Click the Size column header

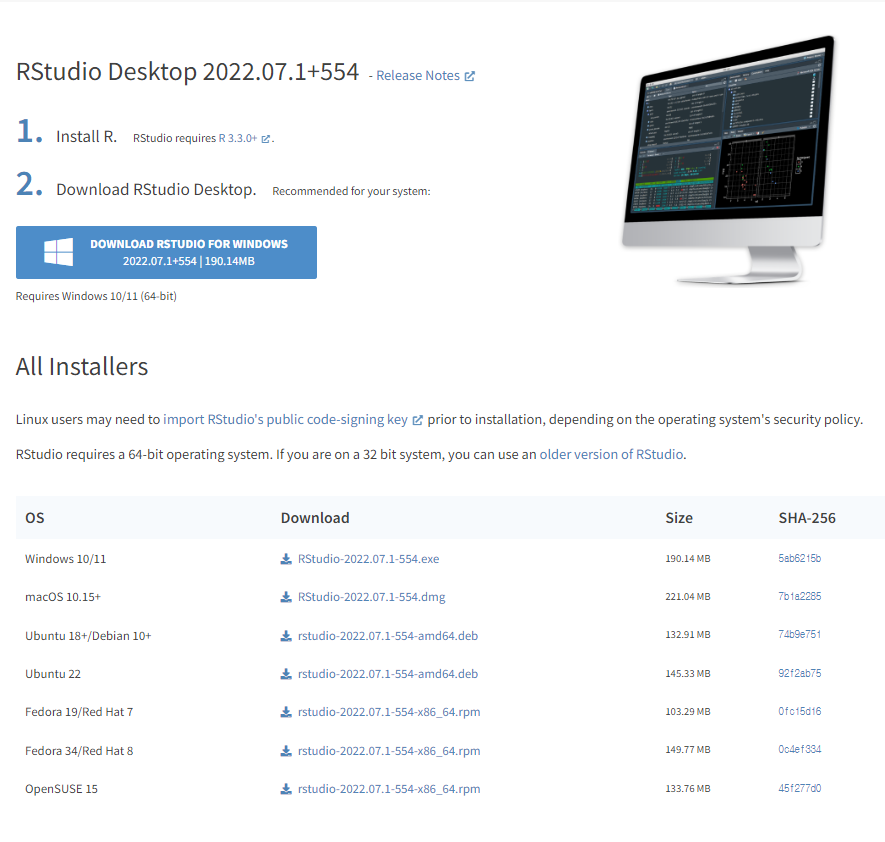pyautogui.click(x=678, y=518)
